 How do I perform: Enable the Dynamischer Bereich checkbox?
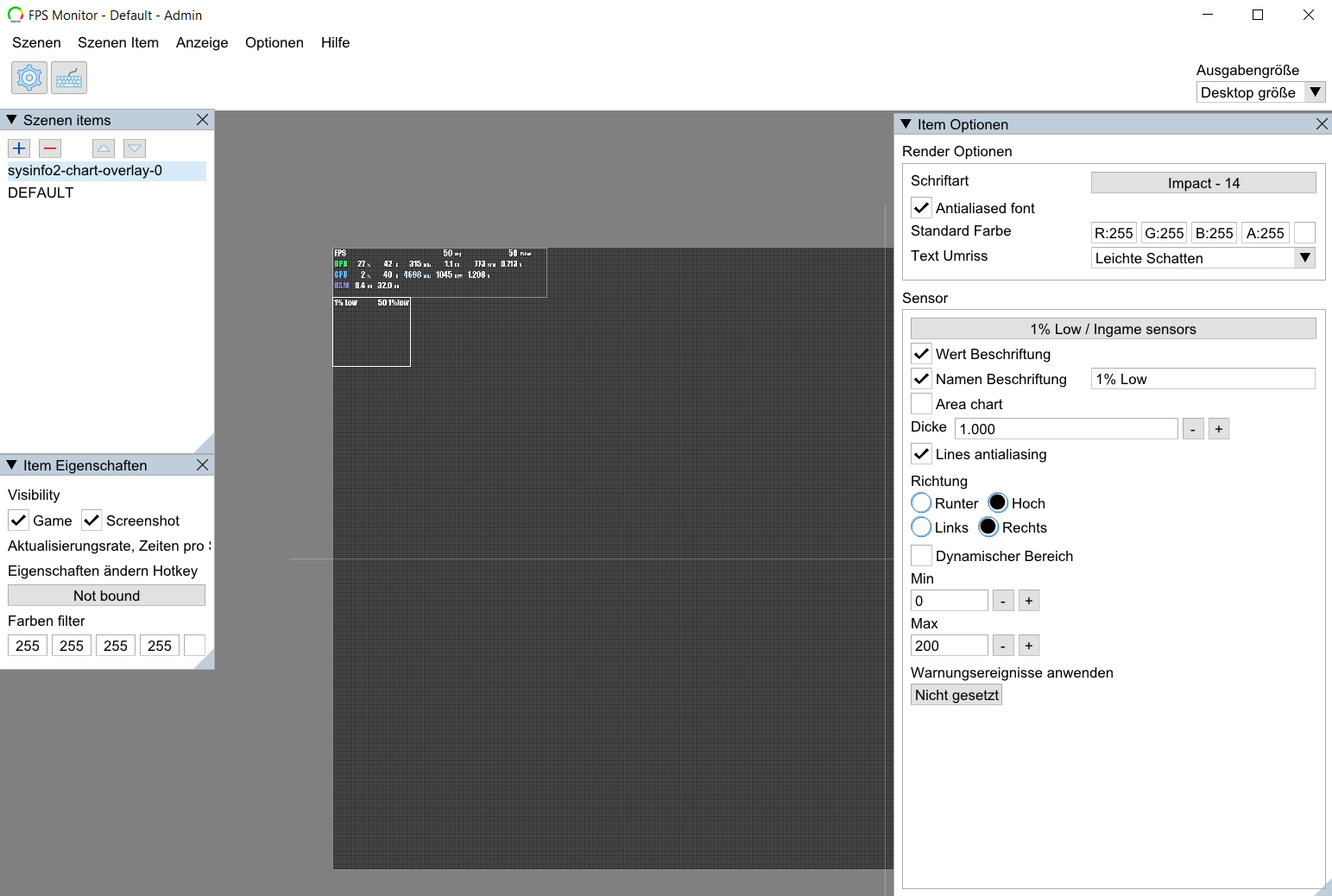[x=921, y=556]
